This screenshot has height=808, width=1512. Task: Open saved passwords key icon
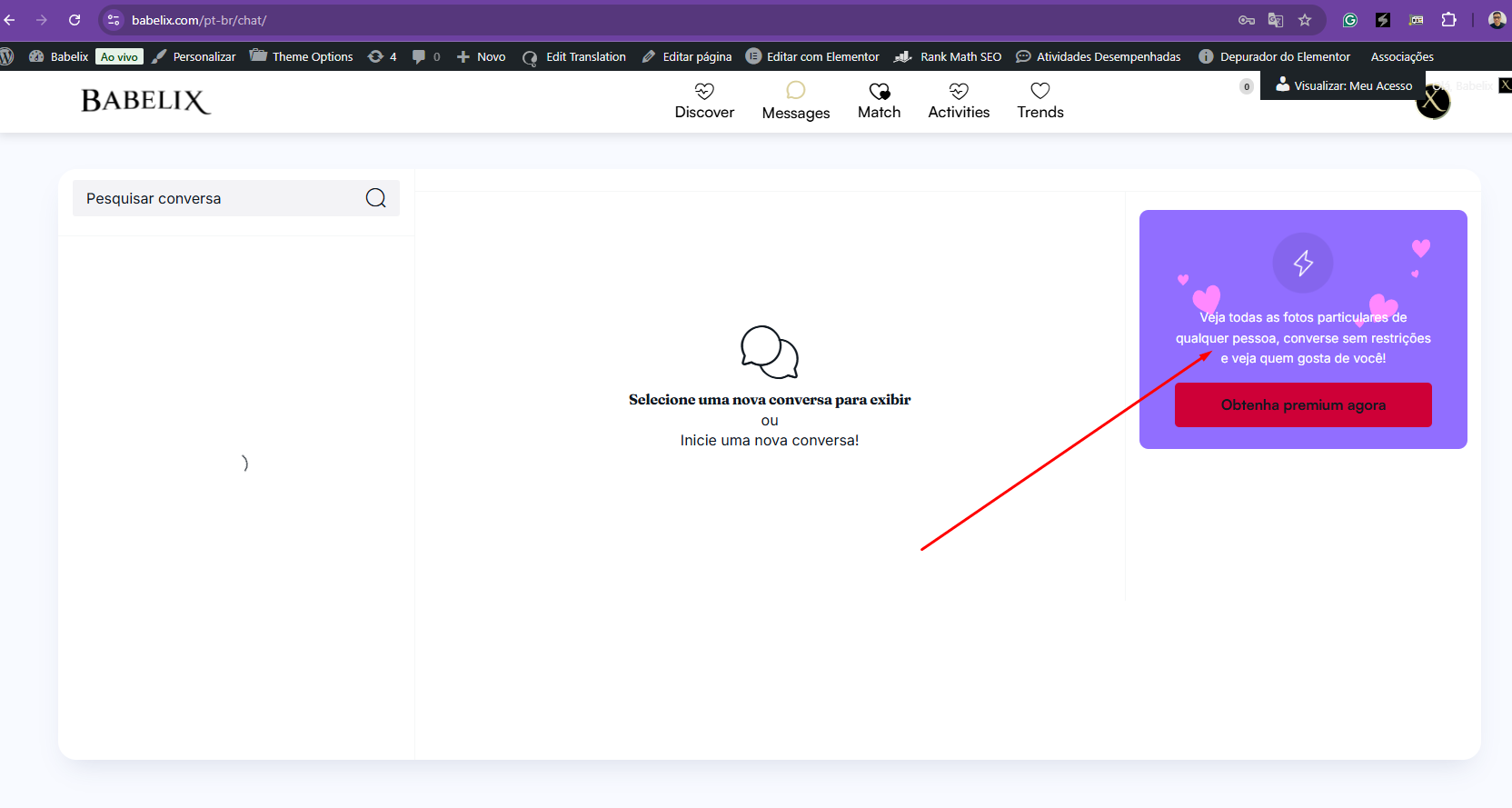click(1247, 20)
